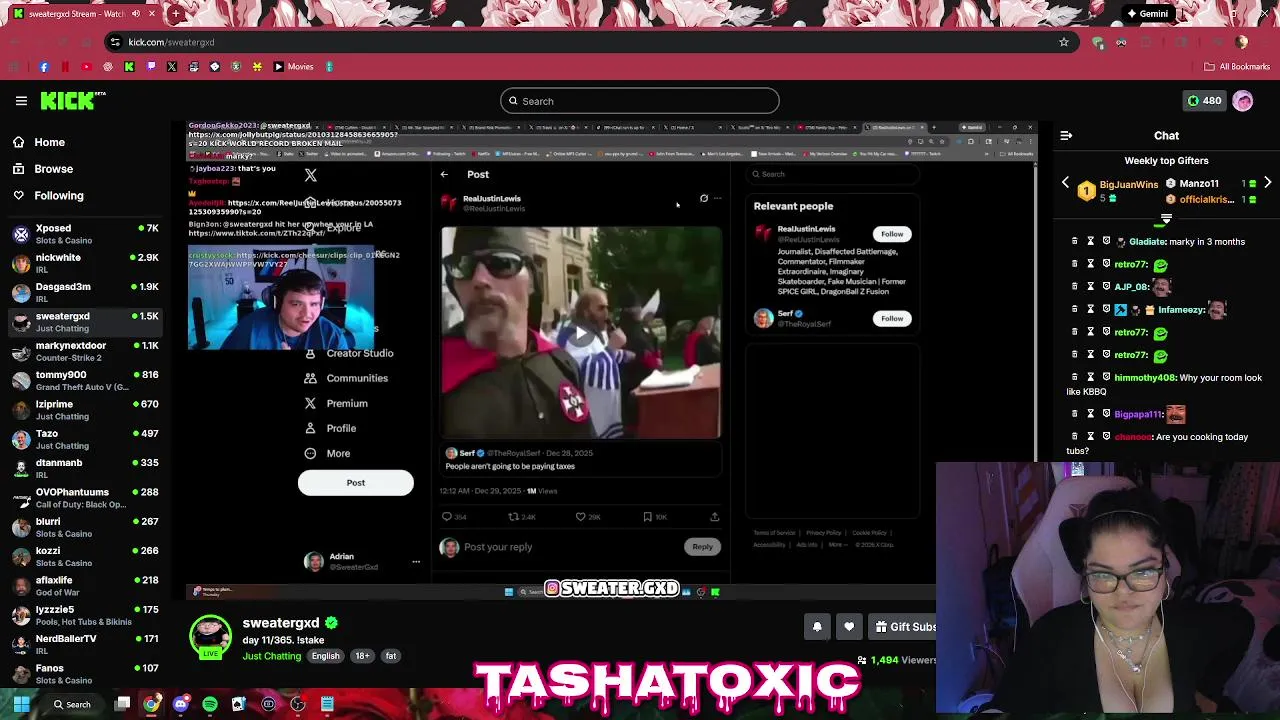Open X bookmark icon
Image resolution: width=1280 pixels, height=720 pixels.
[x=172, y=67]
